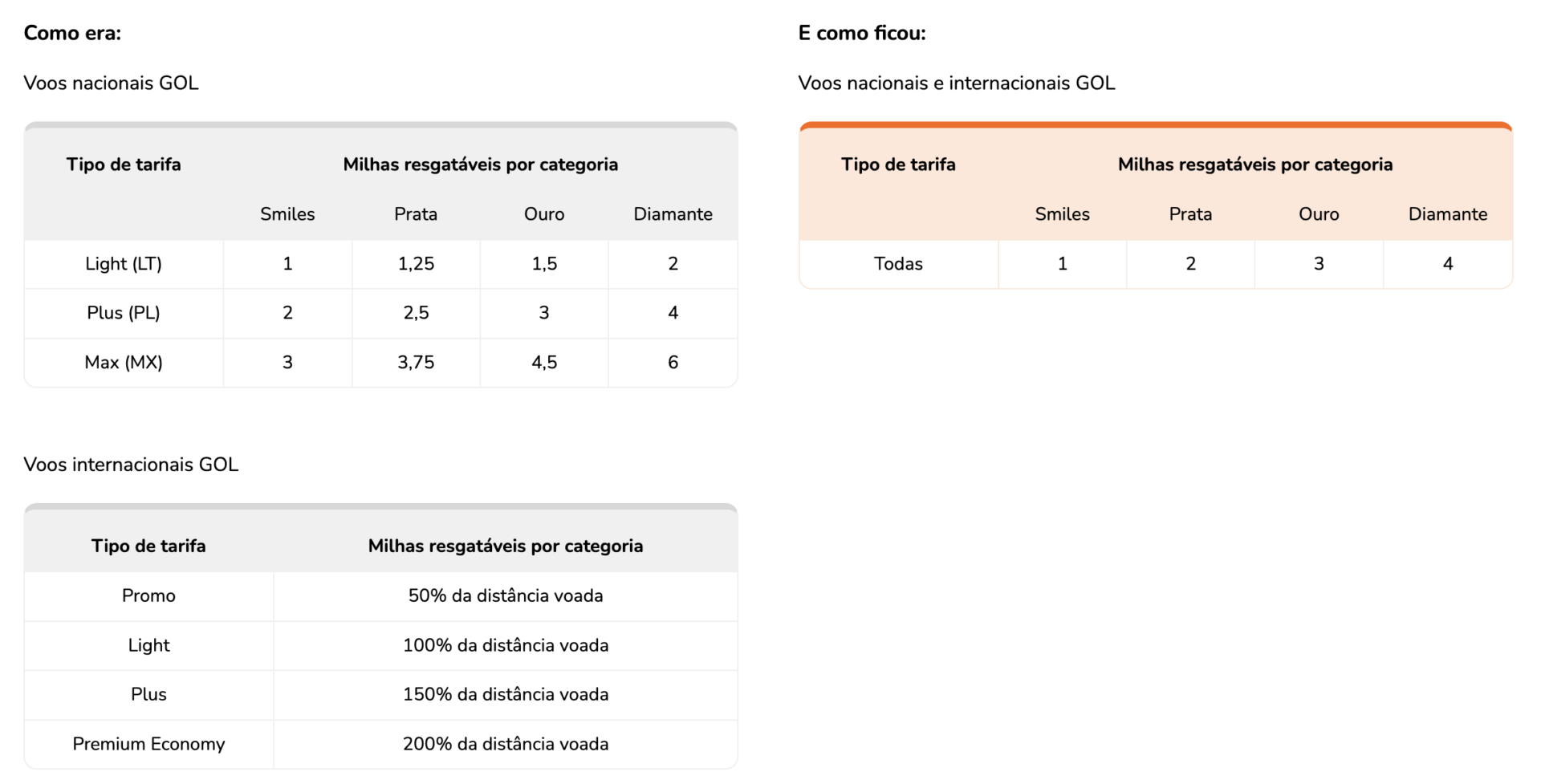The image size is (1541, 784).
Task: Click the "200% da distância voada" cell
Action: [506, 745]
